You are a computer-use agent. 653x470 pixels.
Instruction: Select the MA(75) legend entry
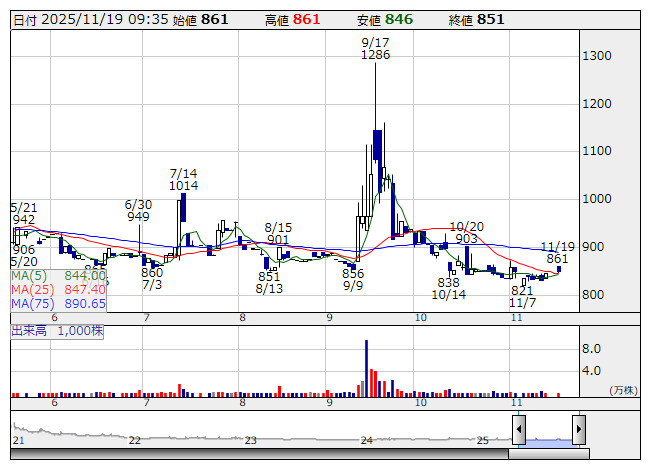coord(59,303)
